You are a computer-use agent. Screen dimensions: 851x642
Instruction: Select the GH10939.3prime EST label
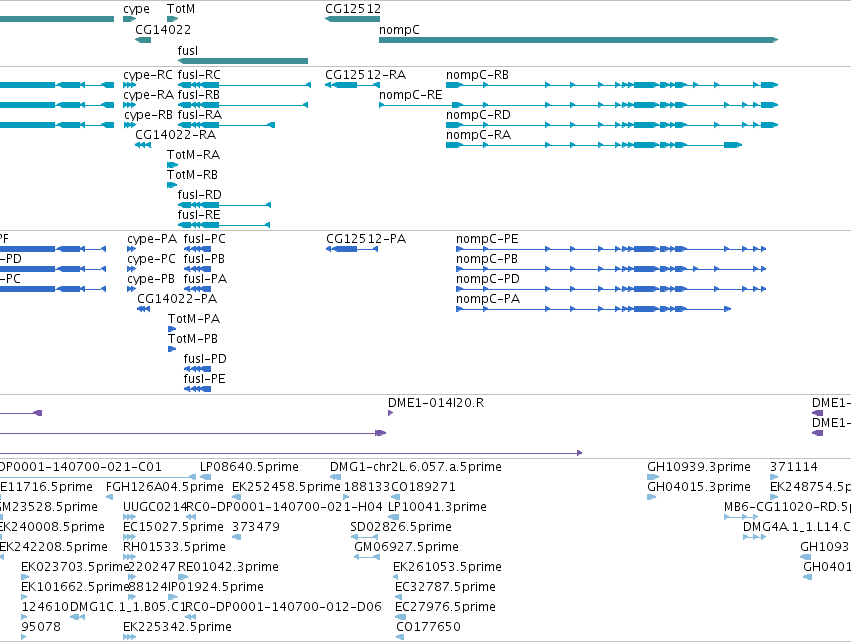click(698, 467)
